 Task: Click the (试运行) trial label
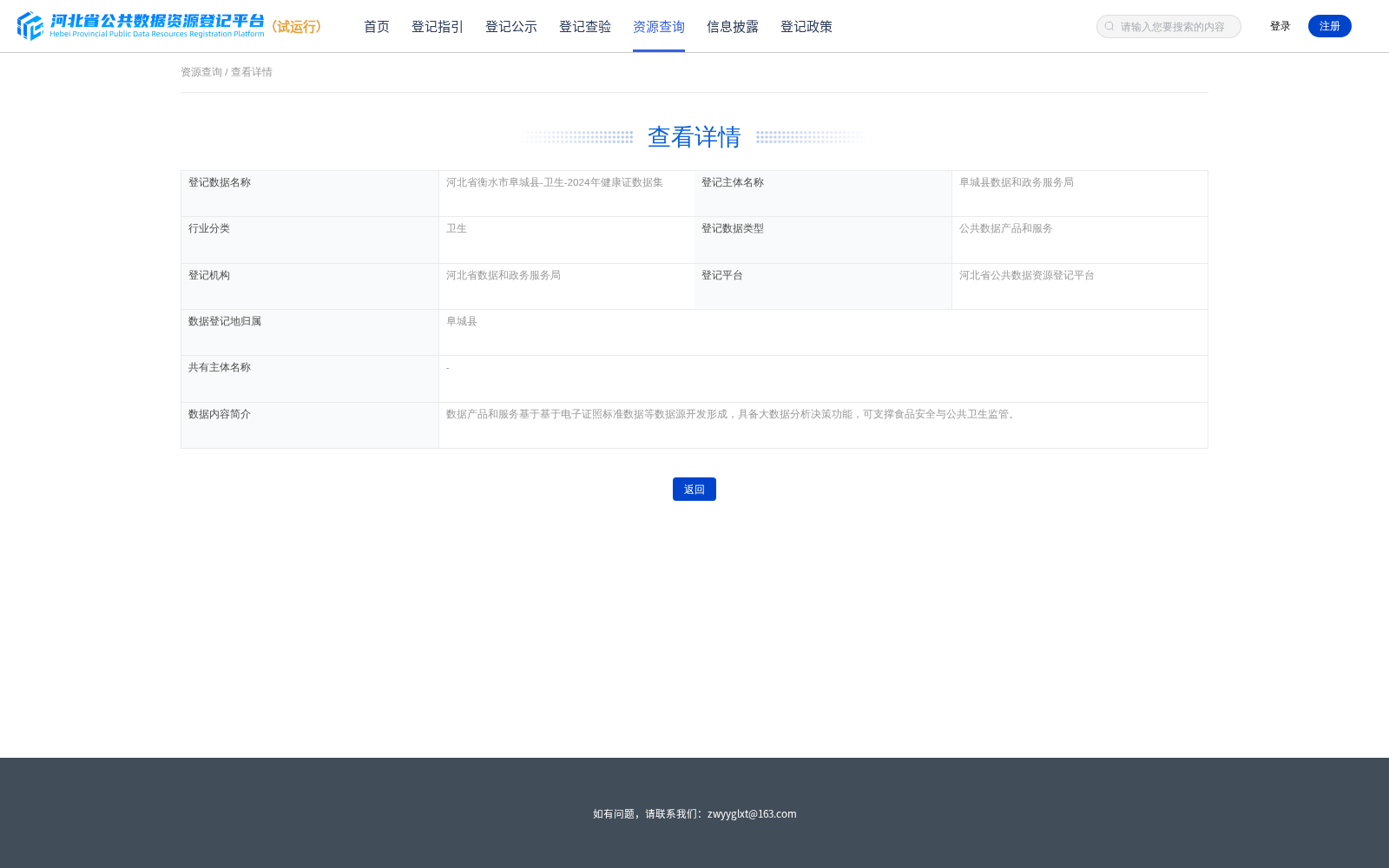(x=297, y=27)
